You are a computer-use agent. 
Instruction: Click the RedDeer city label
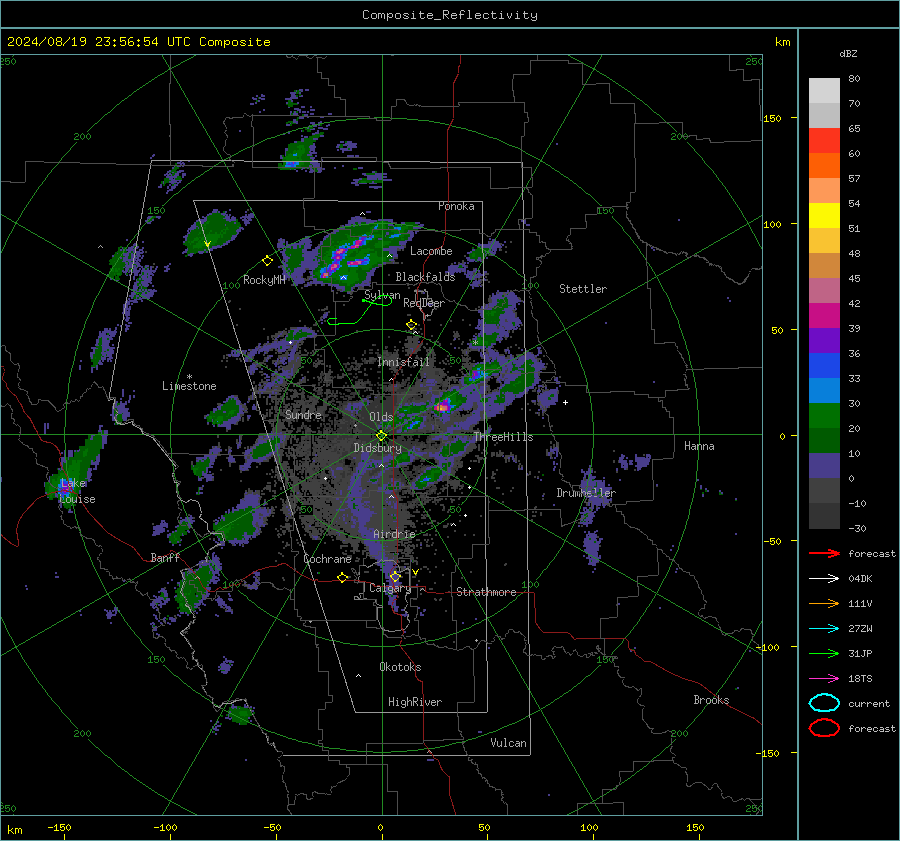424,303
